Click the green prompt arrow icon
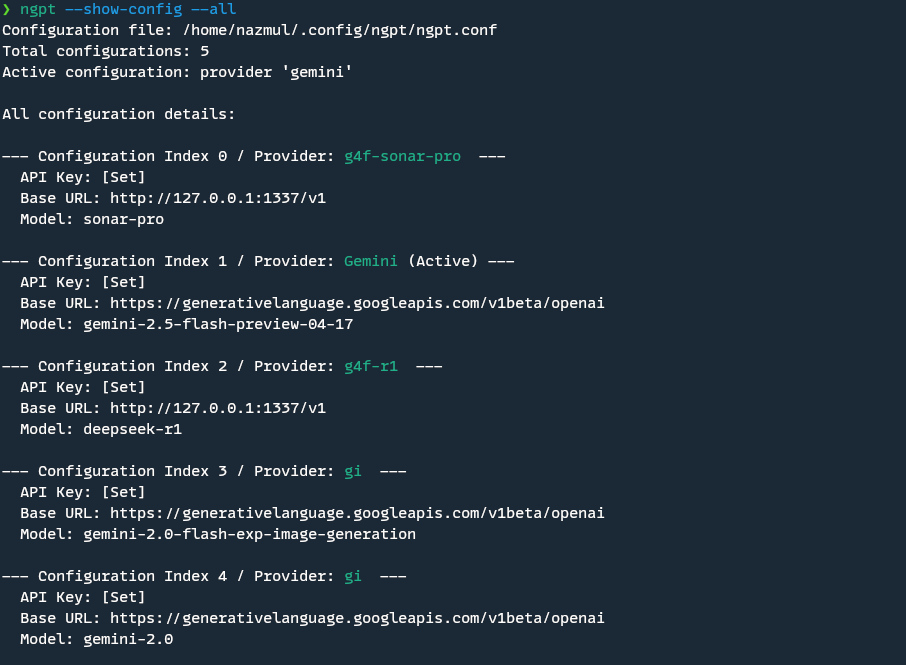 [x=6, y=10]
